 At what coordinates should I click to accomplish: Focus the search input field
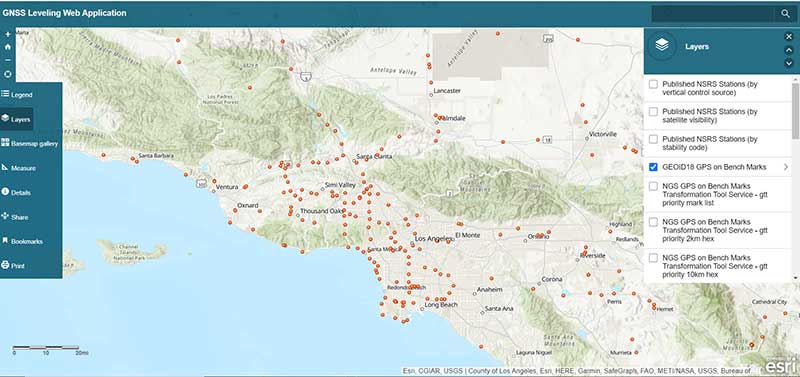(x=714, y=14)
